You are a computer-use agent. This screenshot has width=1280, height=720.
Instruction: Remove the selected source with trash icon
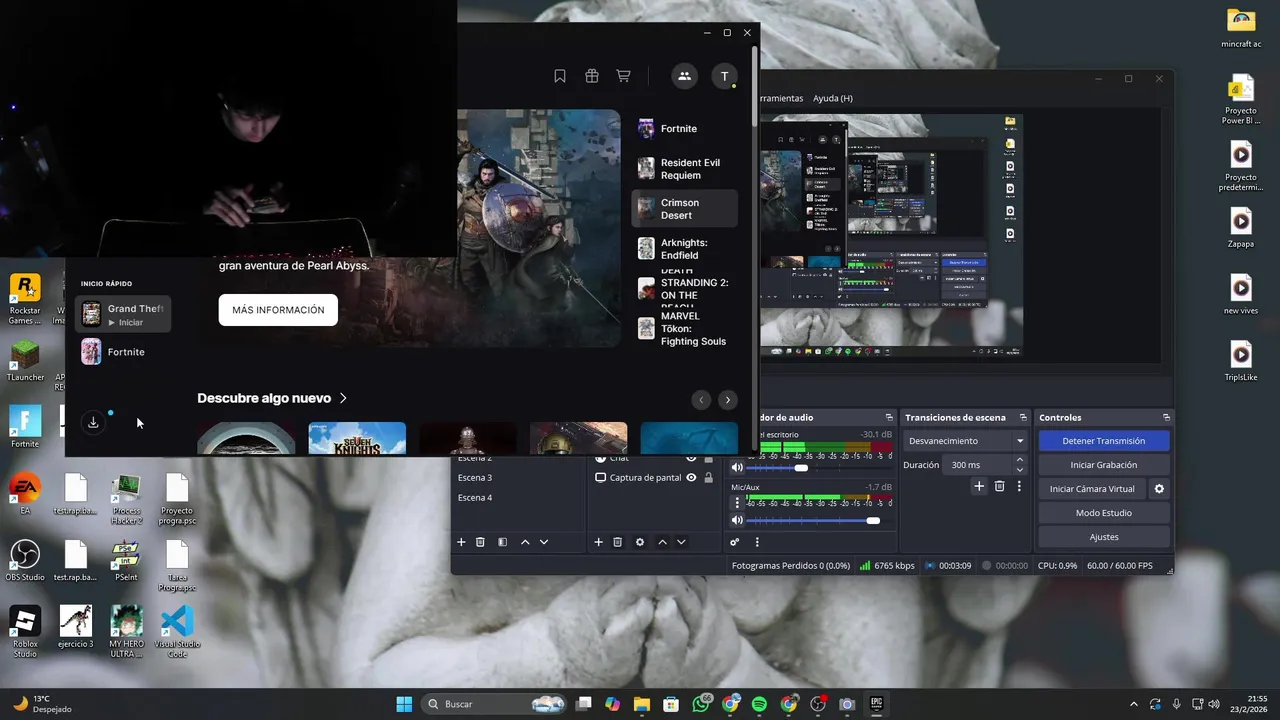[x=617, y=542]
